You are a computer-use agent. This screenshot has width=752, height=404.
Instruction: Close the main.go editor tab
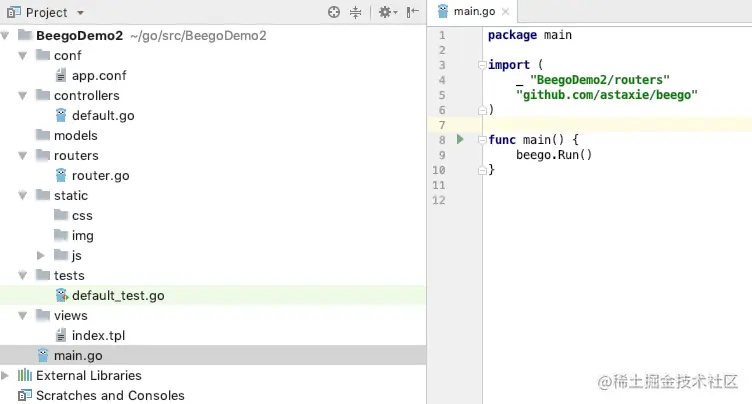click(505, 12)
